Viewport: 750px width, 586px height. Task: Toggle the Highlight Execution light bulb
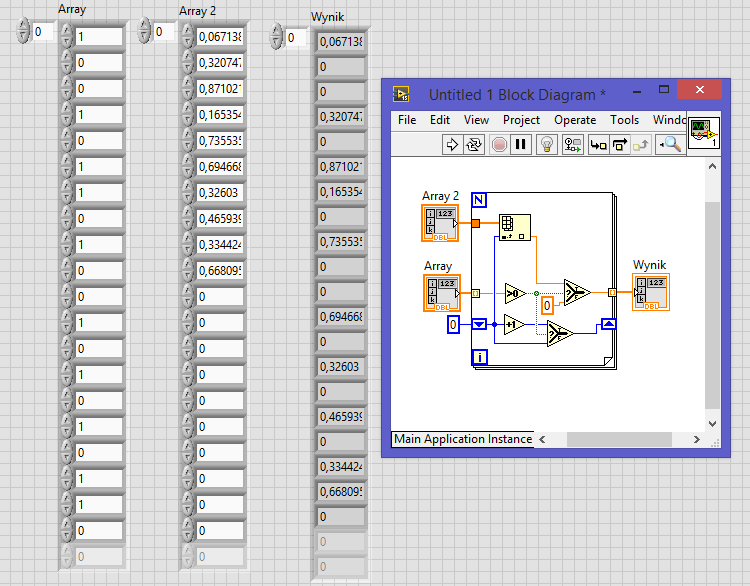[546, 144]
